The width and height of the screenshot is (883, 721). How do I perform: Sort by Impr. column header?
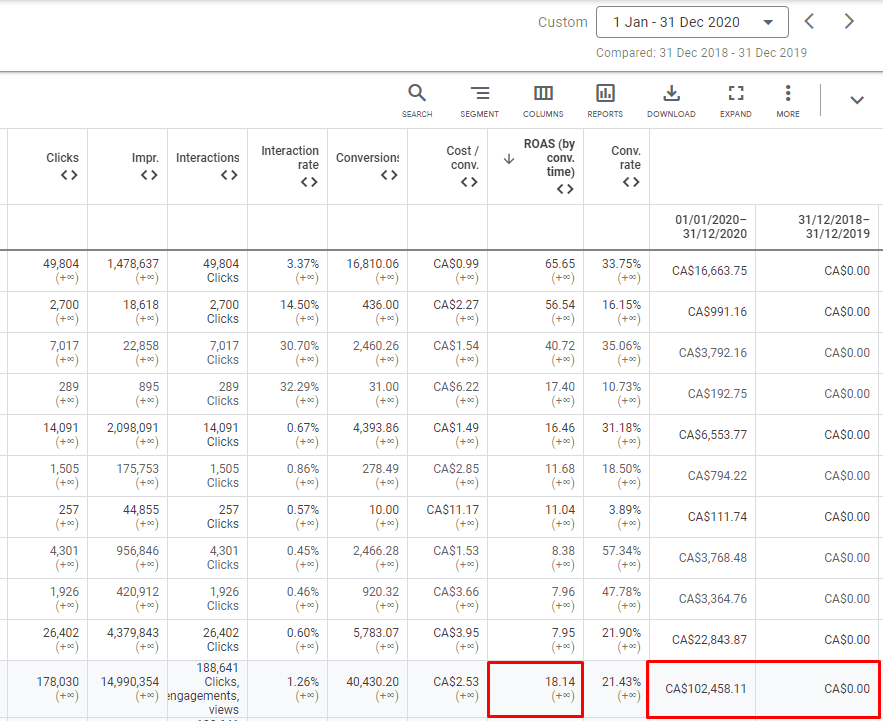tap(145, 158)
